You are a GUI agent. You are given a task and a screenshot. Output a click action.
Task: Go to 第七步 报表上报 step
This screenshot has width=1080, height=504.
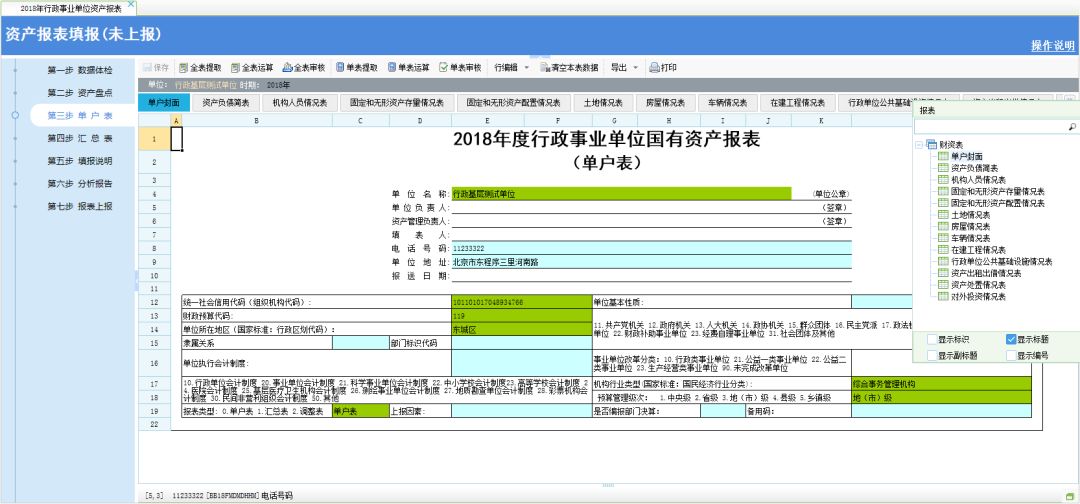tap(80, 207)
